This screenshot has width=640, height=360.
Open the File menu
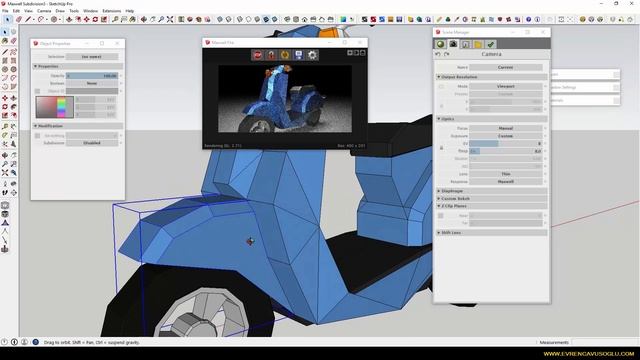click(5, 11)
